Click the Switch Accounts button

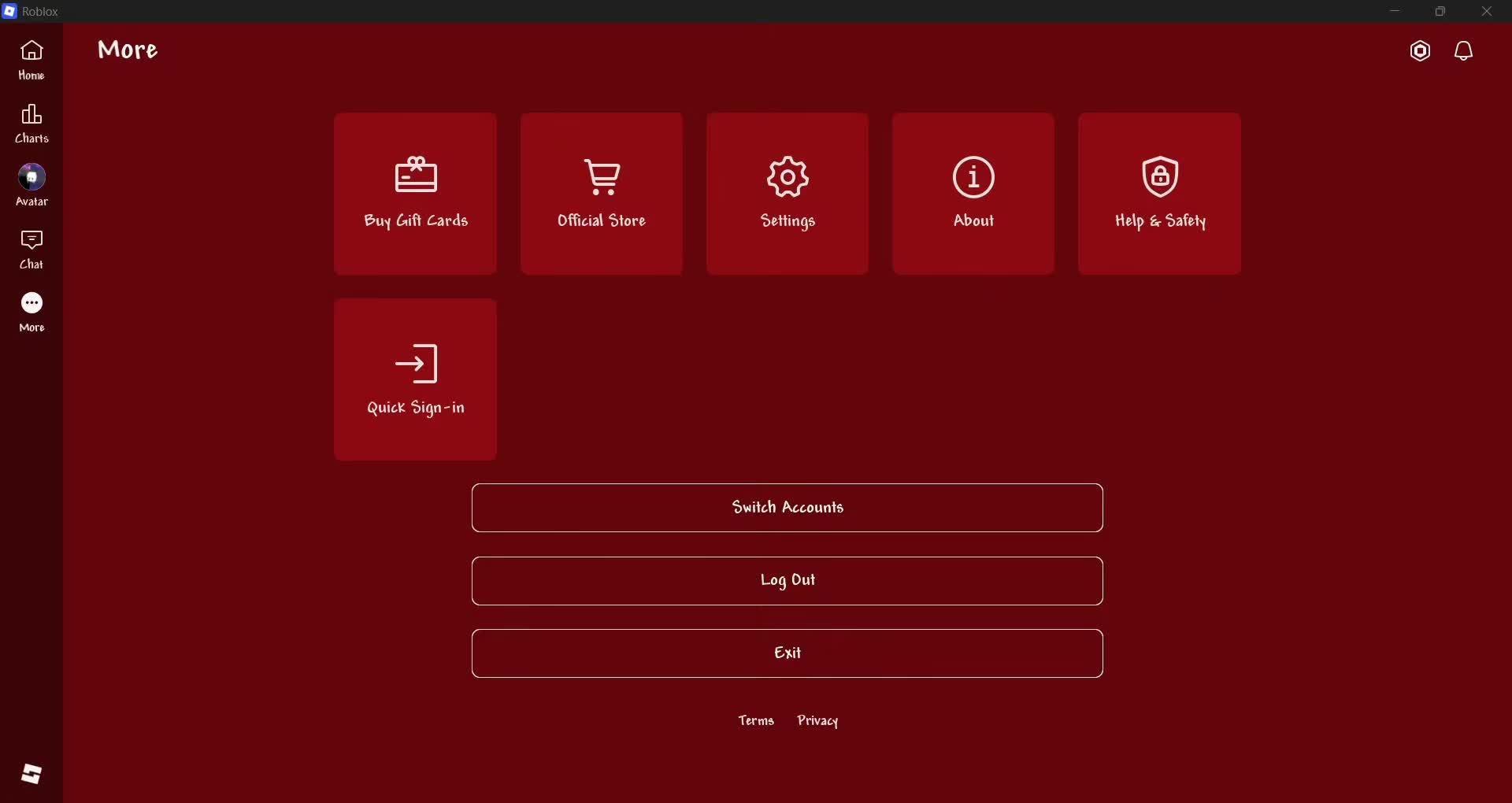point(787,508)
